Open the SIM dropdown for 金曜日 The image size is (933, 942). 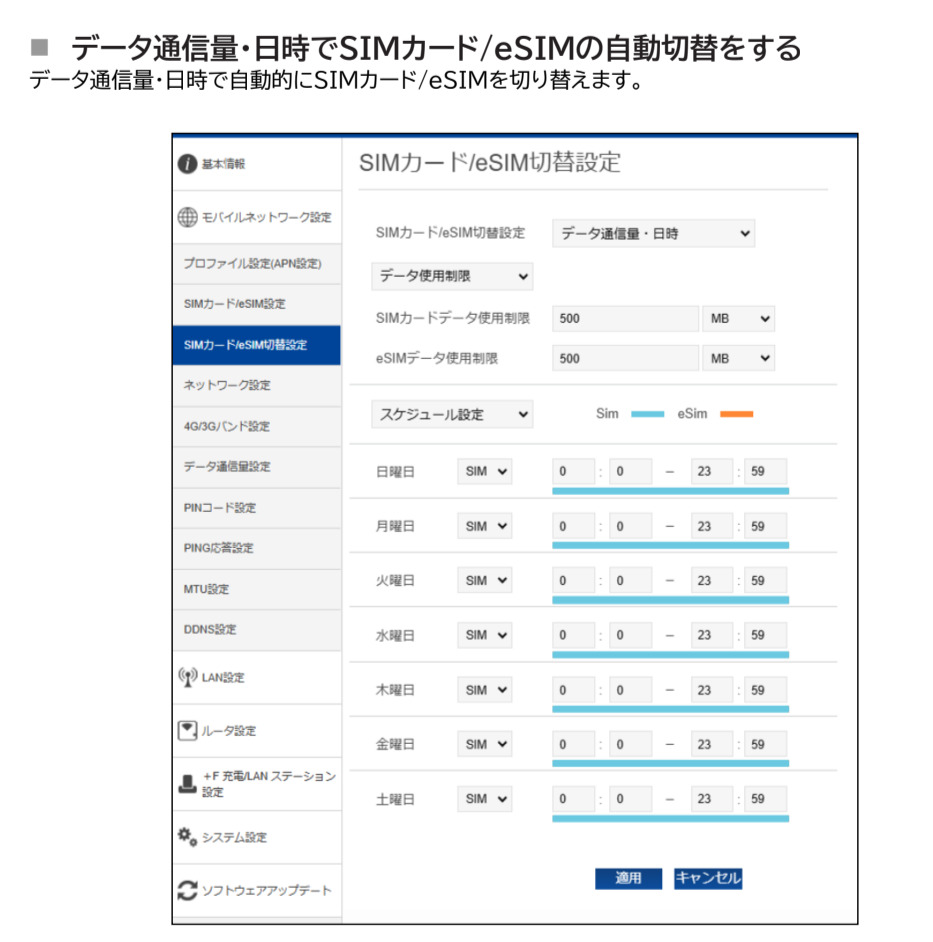click(484, 744)
